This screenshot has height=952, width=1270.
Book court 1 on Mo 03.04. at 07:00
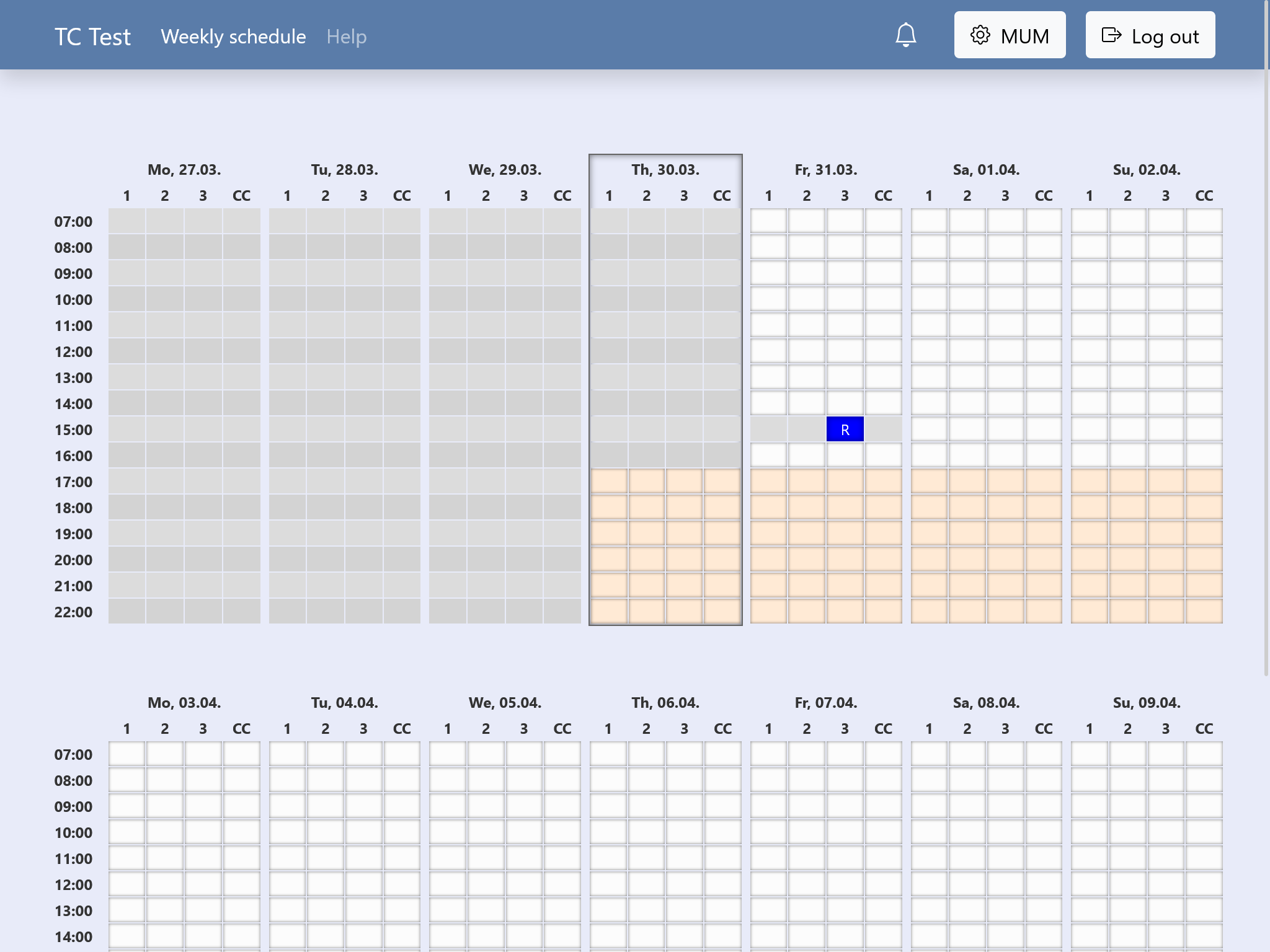127,754
